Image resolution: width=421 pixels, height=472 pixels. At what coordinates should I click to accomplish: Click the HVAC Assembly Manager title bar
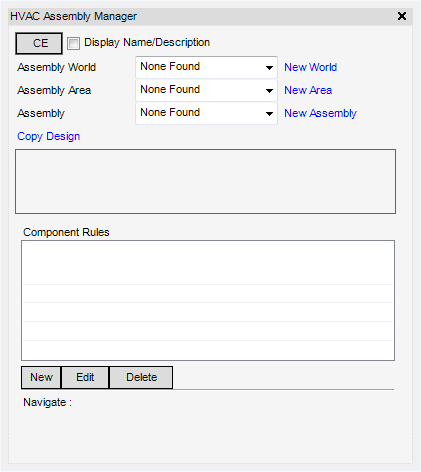(210, 16)
